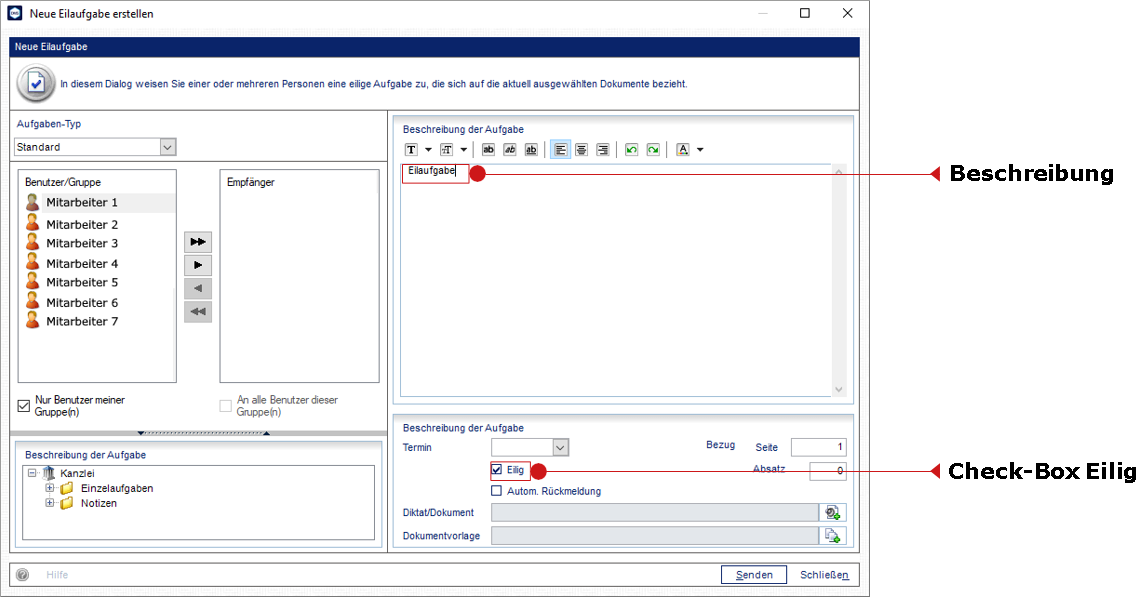Open the font type icon in toolbar
The height and width of the screenshot is (597, 1139).
[411, 150]
